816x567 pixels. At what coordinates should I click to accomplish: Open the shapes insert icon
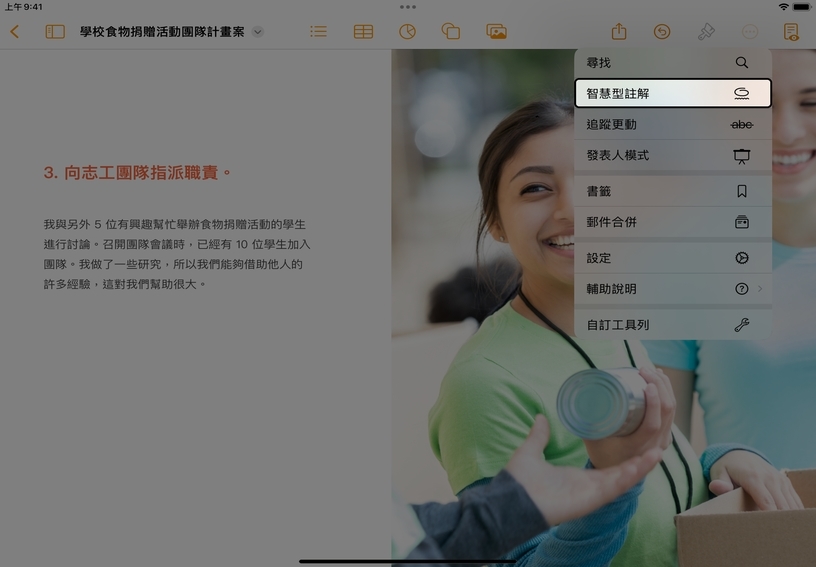pos(451,32)
